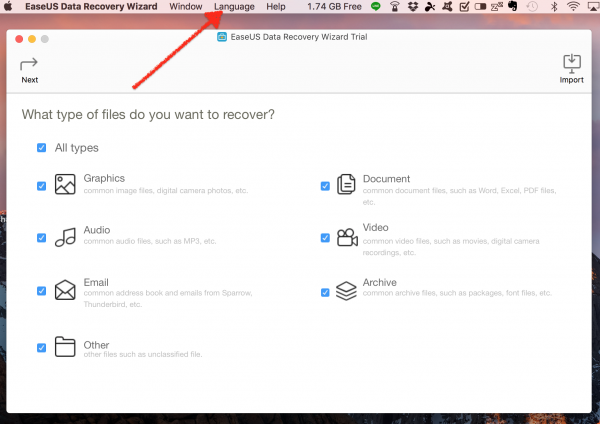Click the Email envelope icon
The height and width of the screenshot is (424, 600).
click(65, 290)
